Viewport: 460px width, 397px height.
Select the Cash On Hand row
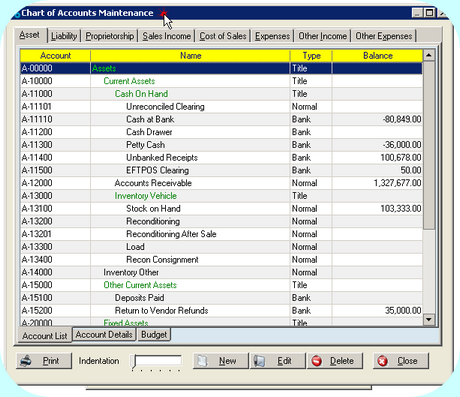(x=221, y=94)
